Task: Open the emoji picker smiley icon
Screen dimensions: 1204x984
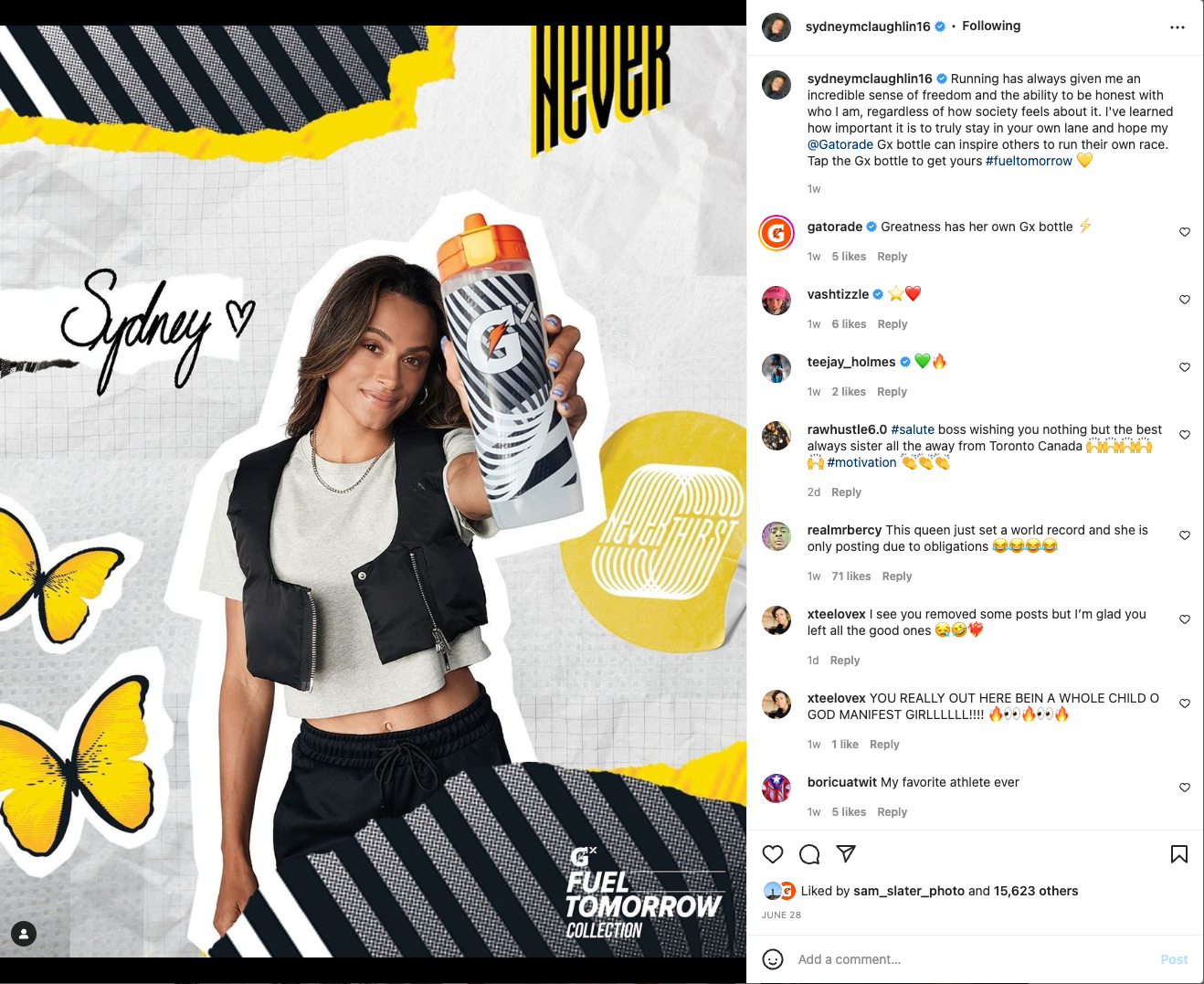Action: click(773, 959)
